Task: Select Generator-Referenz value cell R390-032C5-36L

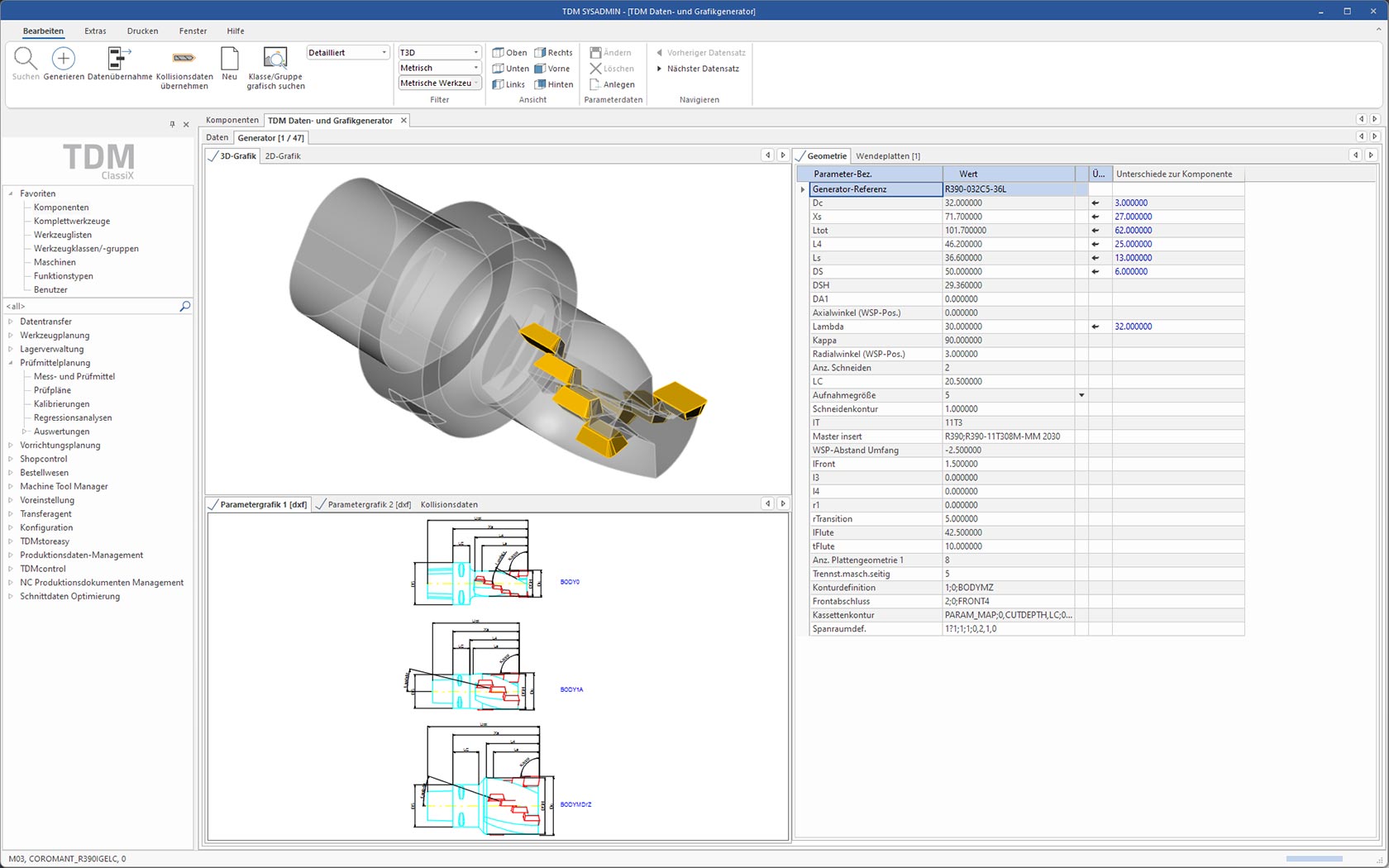Action: (x=1009, y=189)
